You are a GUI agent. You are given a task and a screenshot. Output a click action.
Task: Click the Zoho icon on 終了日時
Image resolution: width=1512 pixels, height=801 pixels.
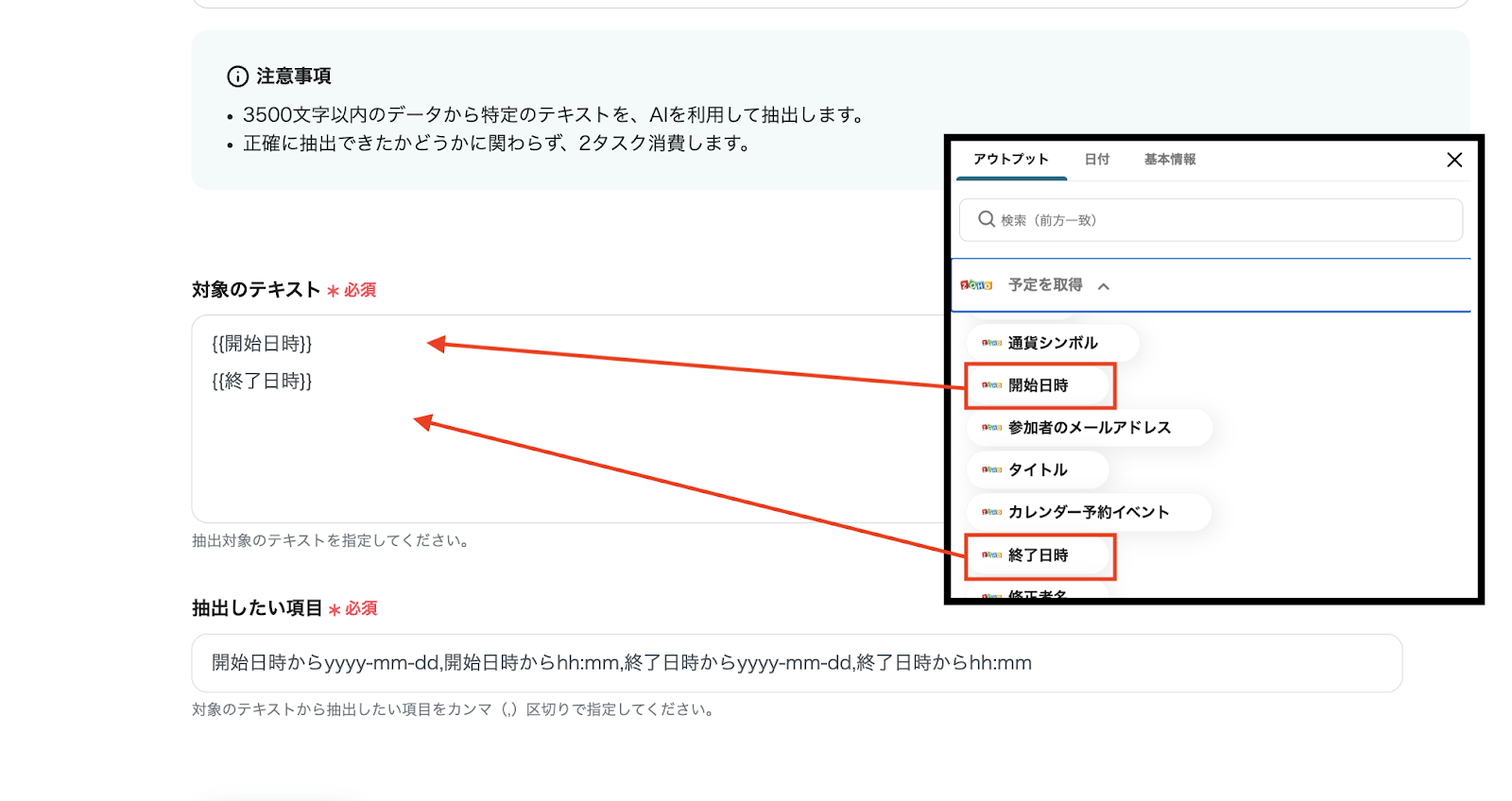pyautogui.click(x=991, y=555)
